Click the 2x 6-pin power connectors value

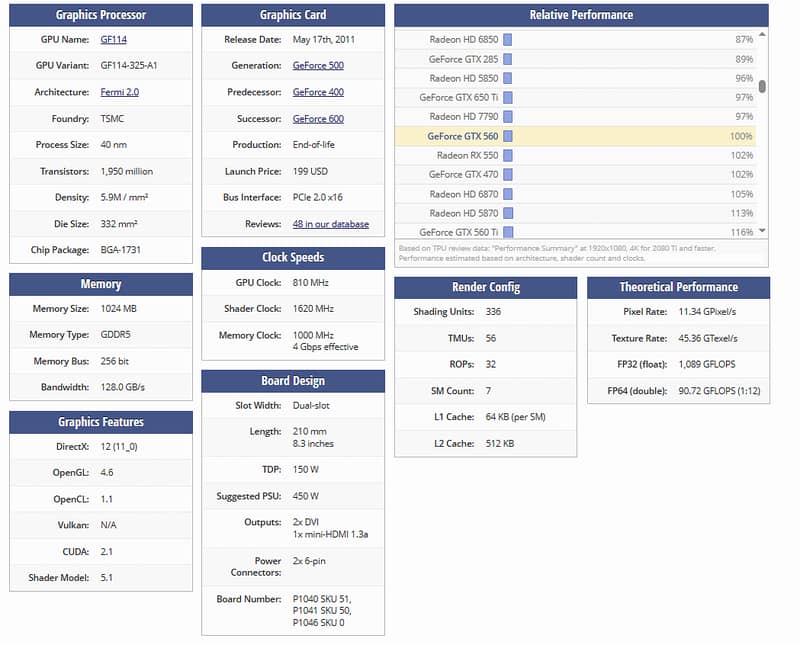tap(309, 560)
